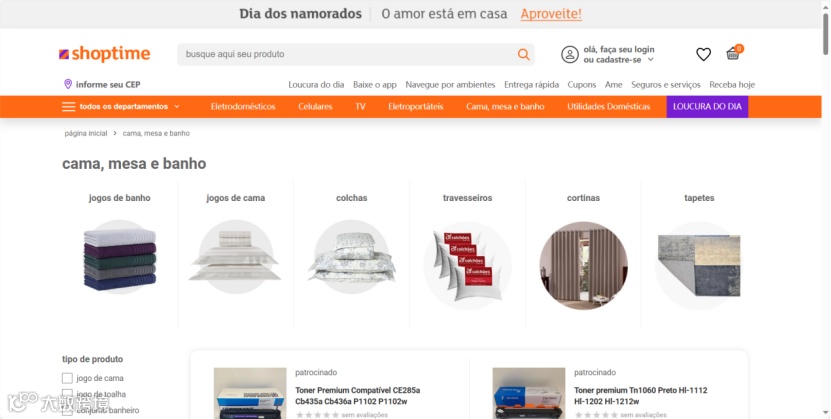Click the location pin icon

tap(68, 84)
